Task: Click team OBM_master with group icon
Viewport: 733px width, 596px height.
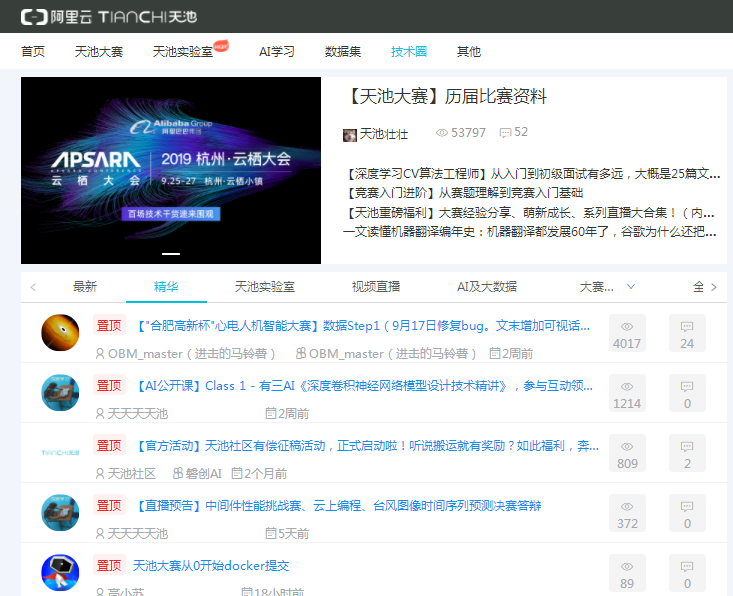Action: click(x=386, y=354)
